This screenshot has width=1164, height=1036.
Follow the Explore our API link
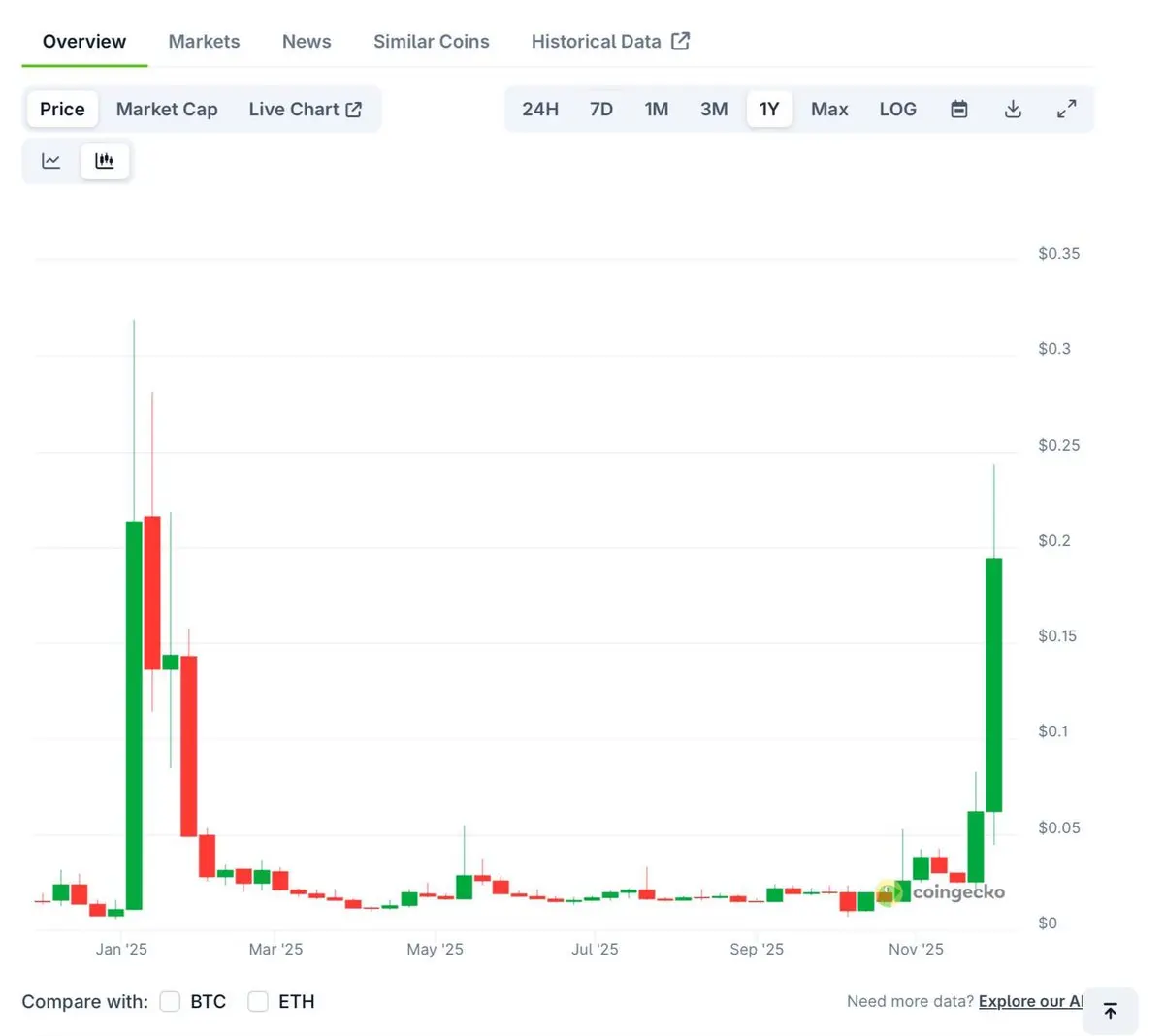click(x=1031, y=1001)
